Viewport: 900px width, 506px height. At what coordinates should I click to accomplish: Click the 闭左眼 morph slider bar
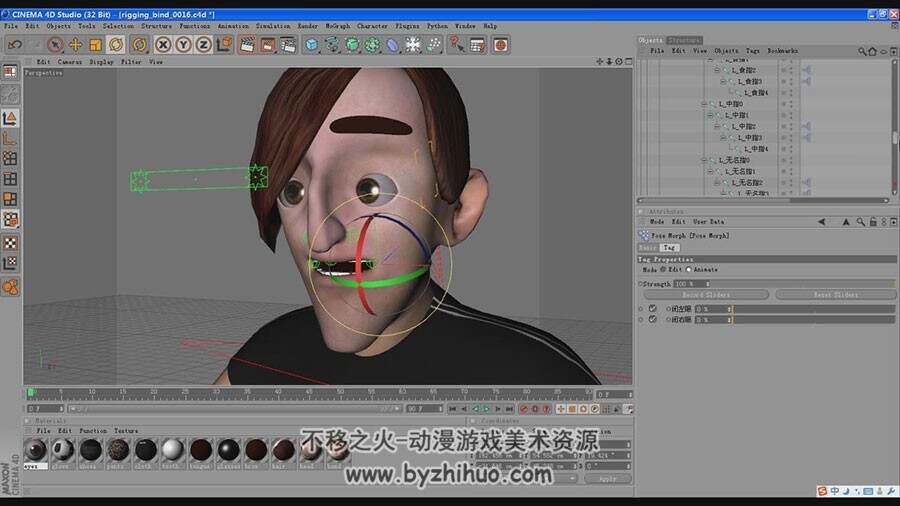point(814,309)
